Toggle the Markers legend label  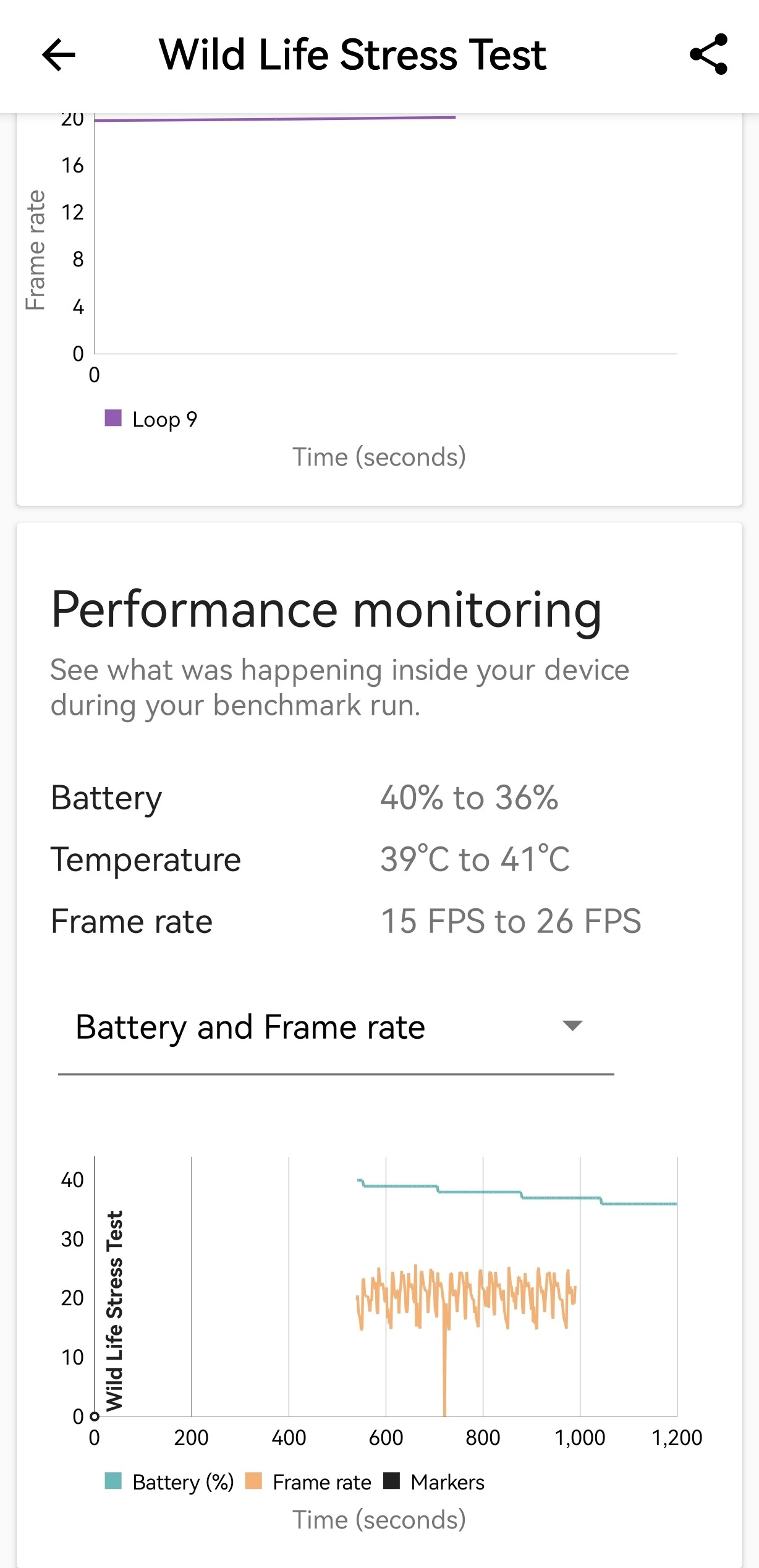point(447,1482)
